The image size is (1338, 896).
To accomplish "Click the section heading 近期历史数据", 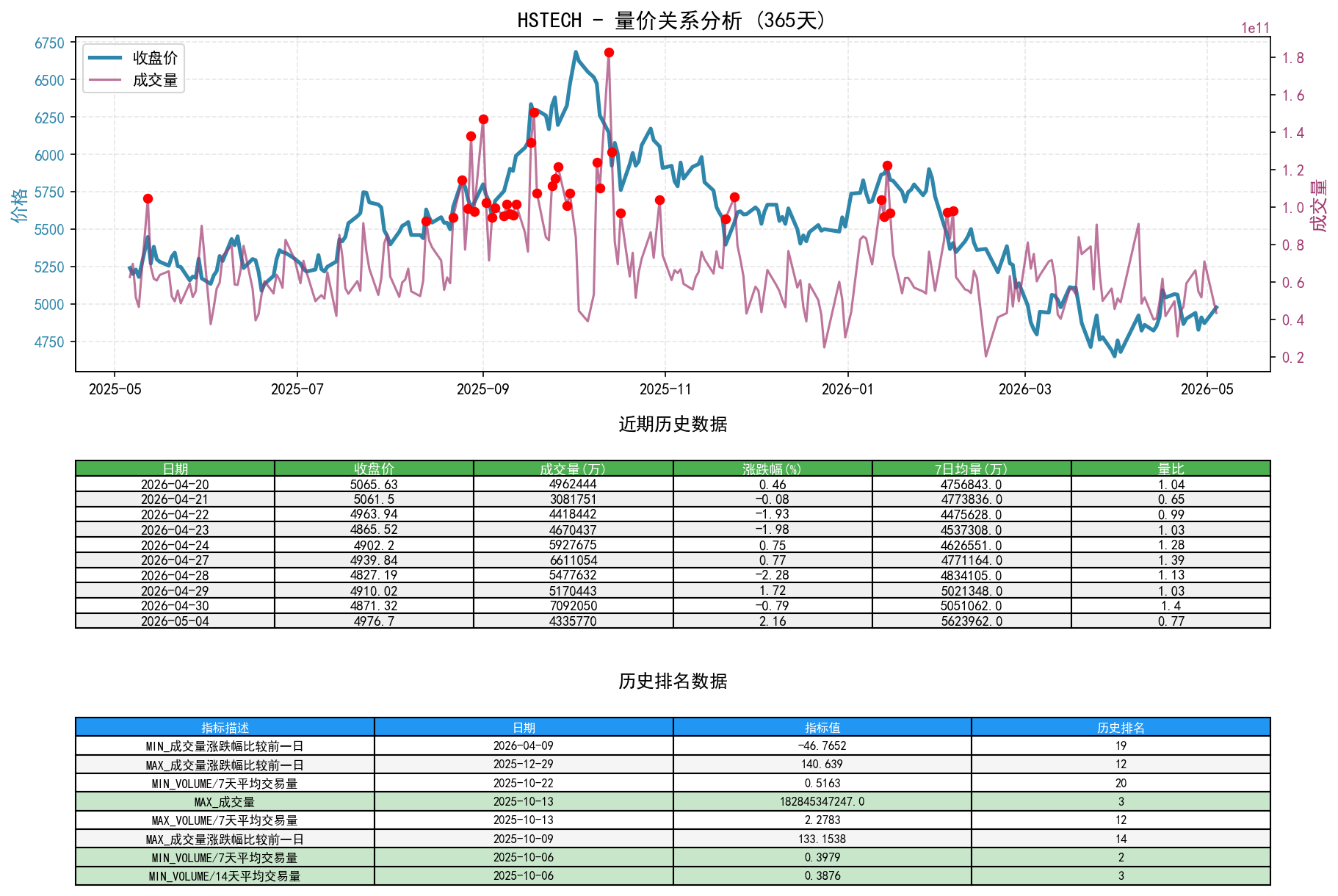I will (673, 424).
